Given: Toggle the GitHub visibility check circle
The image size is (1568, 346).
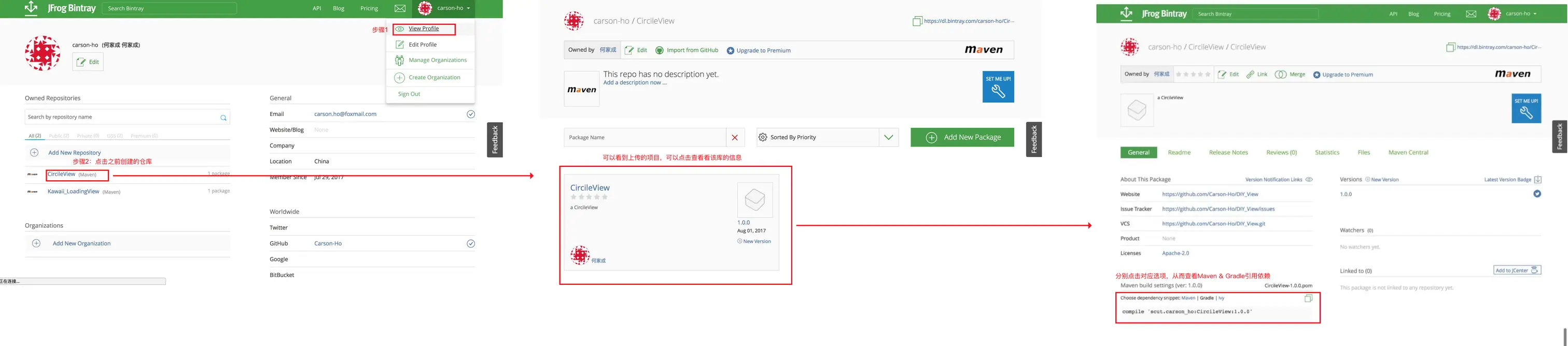Looking at the screenshot, I should tap(470, 244).
